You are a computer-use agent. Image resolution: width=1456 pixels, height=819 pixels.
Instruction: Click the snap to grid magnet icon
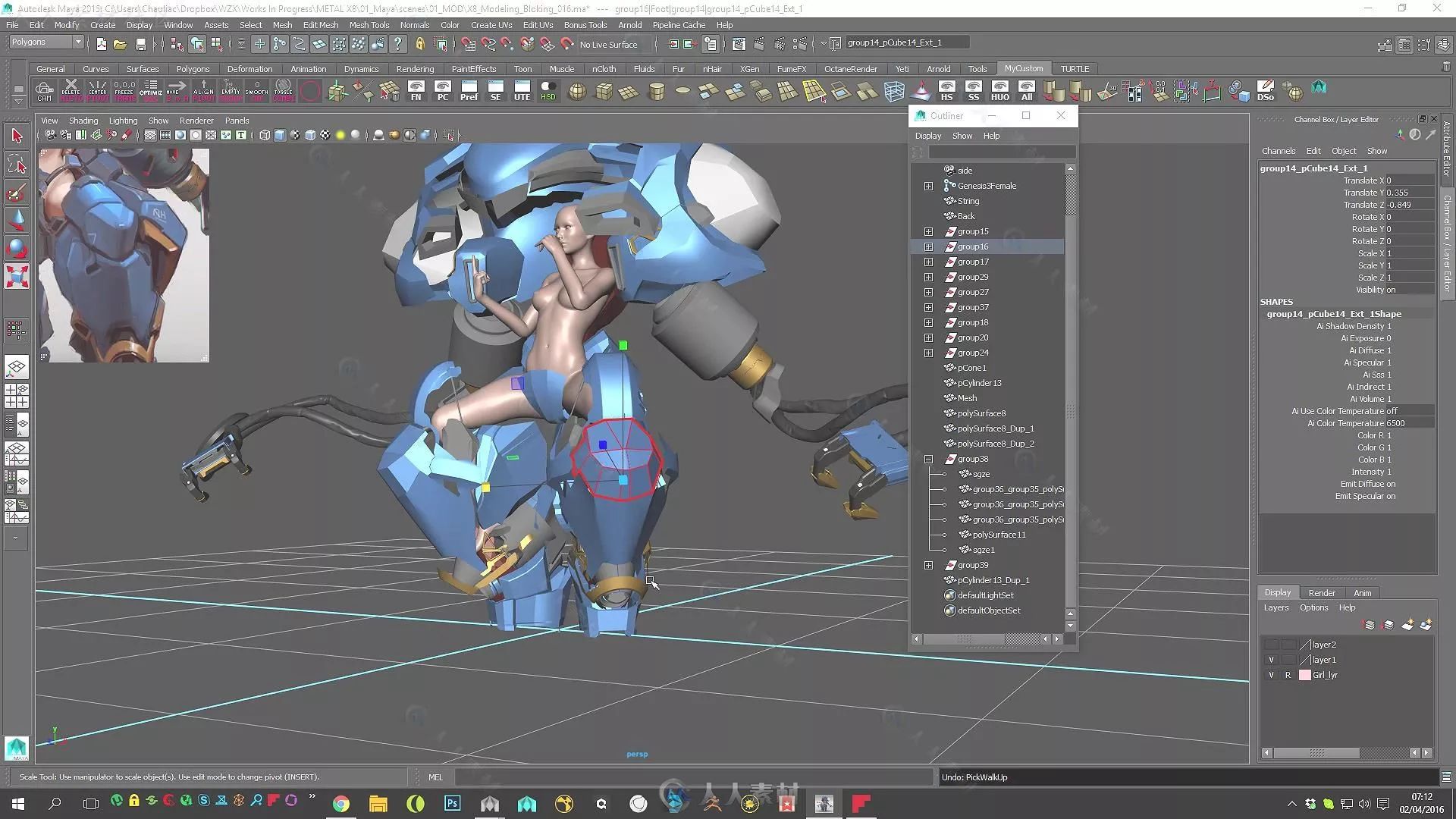468,44
